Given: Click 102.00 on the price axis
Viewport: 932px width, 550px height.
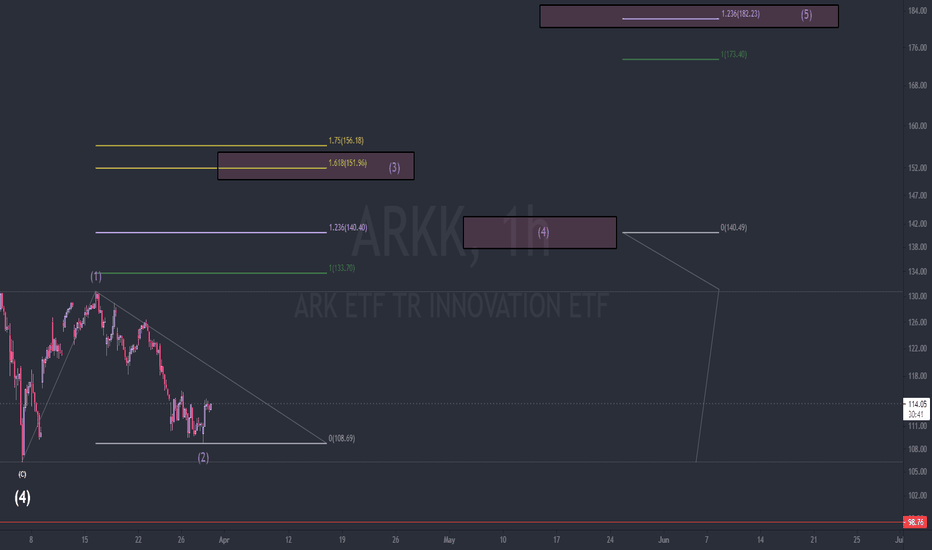Looking at the screenshot, I should 918,496.
